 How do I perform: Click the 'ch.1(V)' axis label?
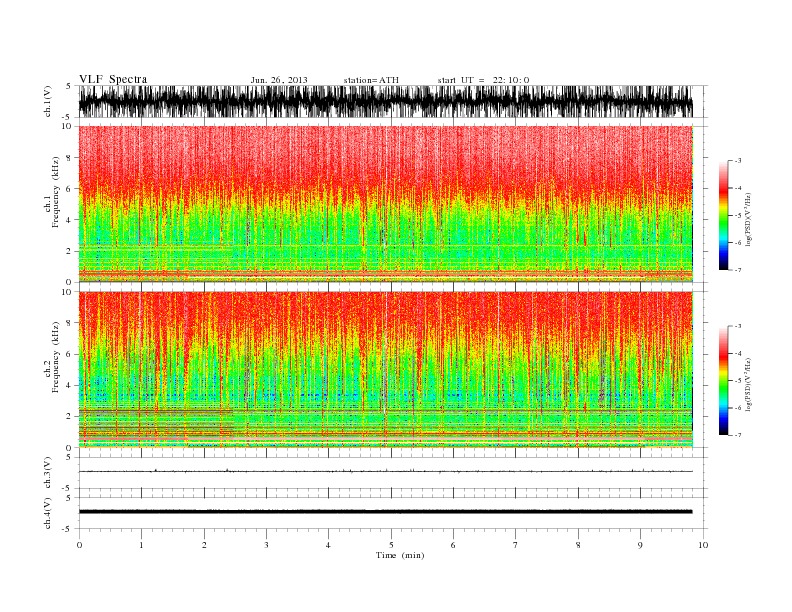pos(48,101)
